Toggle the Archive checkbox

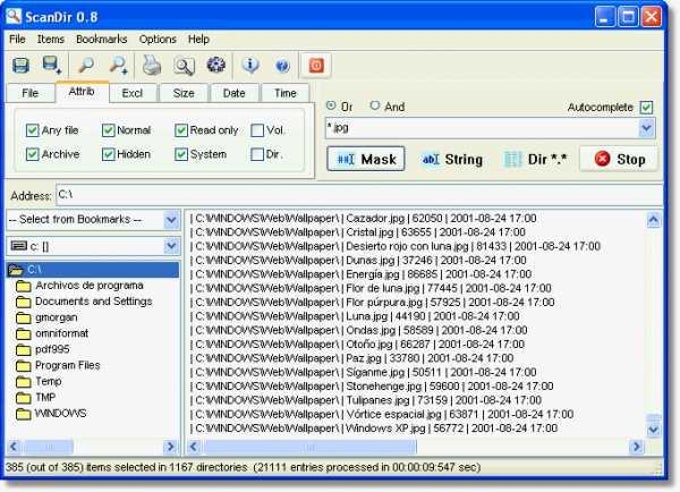click(x=32, y=154)
